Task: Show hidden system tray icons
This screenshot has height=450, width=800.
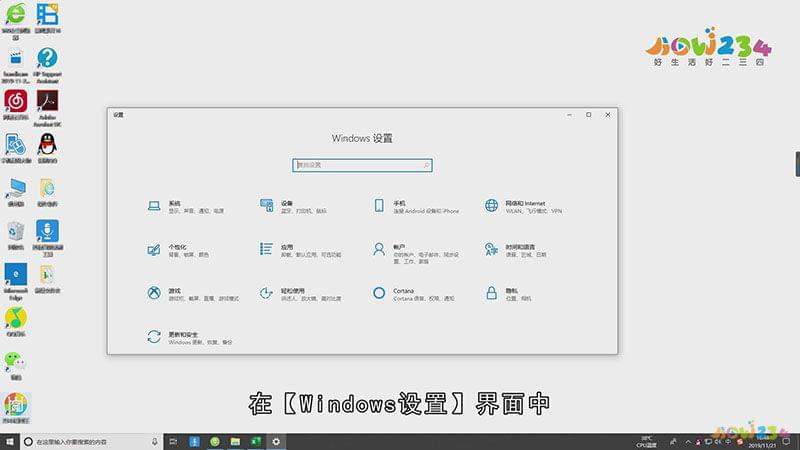Action: click(x=688, y=442)
